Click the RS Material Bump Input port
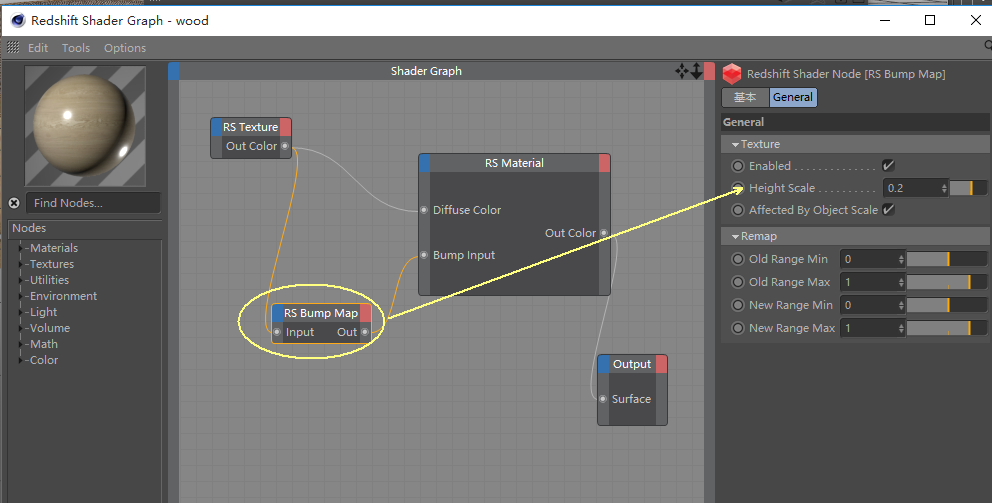 point(425,255)
